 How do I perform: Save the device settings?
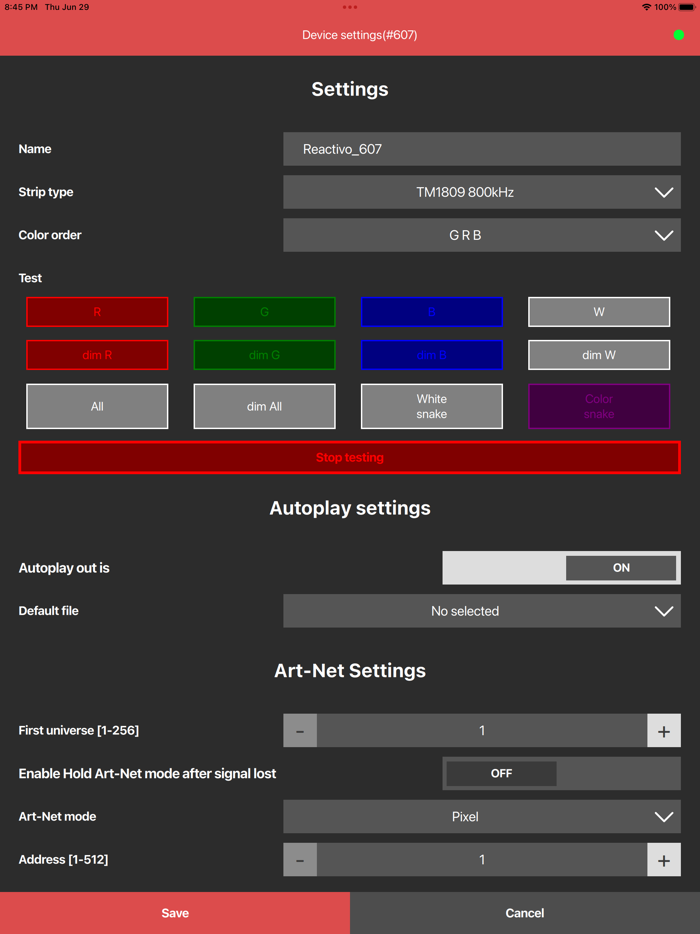pyautogui.click(x=175, y=913)
